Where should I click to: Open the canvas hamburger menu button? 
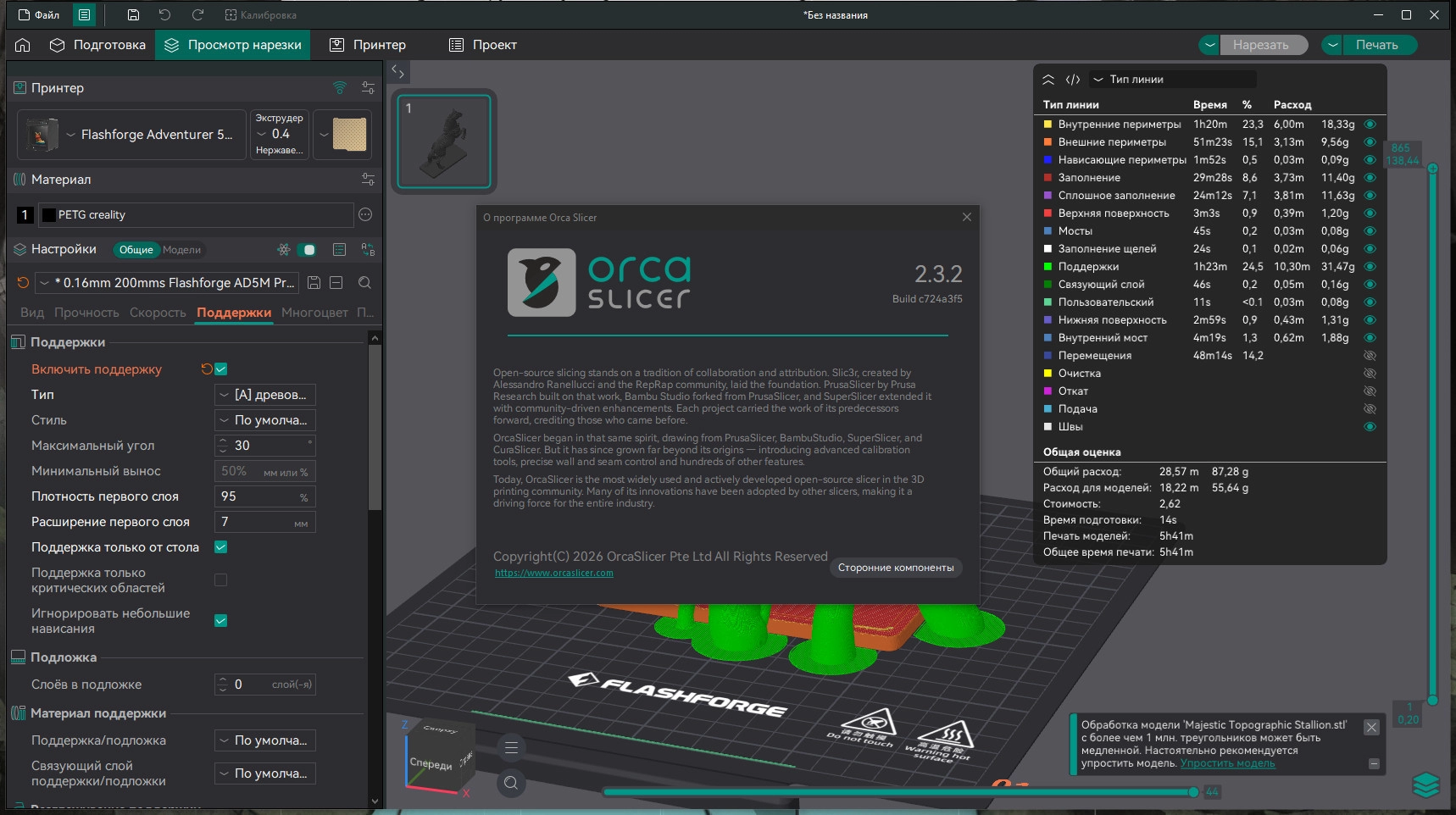[x=511, y=747]
